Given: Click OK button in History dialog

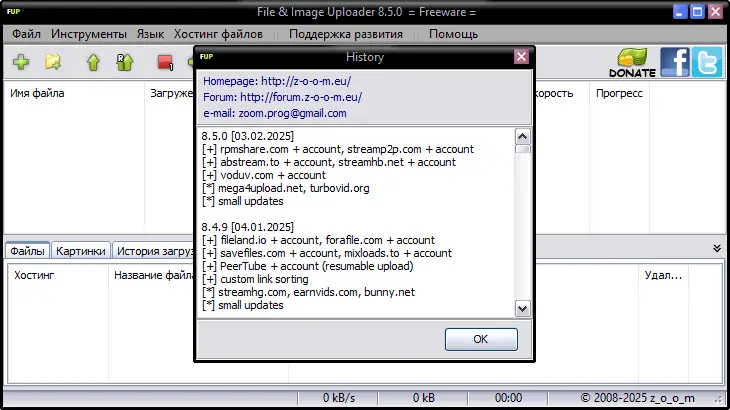Looking at the screenshot, I should click(x=481, y=339).
